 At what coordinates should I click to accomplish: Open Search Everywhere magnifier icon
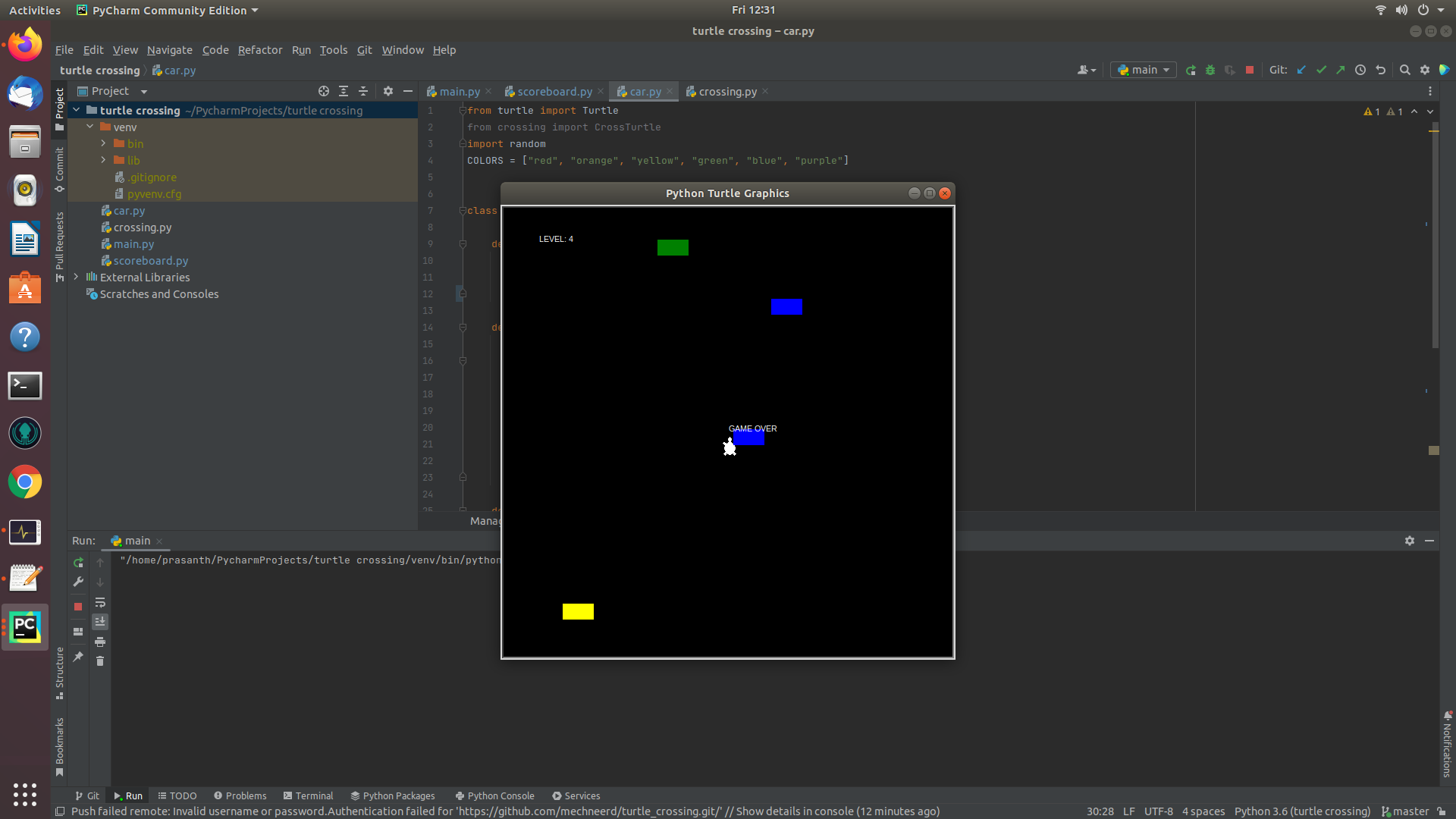pos(1405,69)
